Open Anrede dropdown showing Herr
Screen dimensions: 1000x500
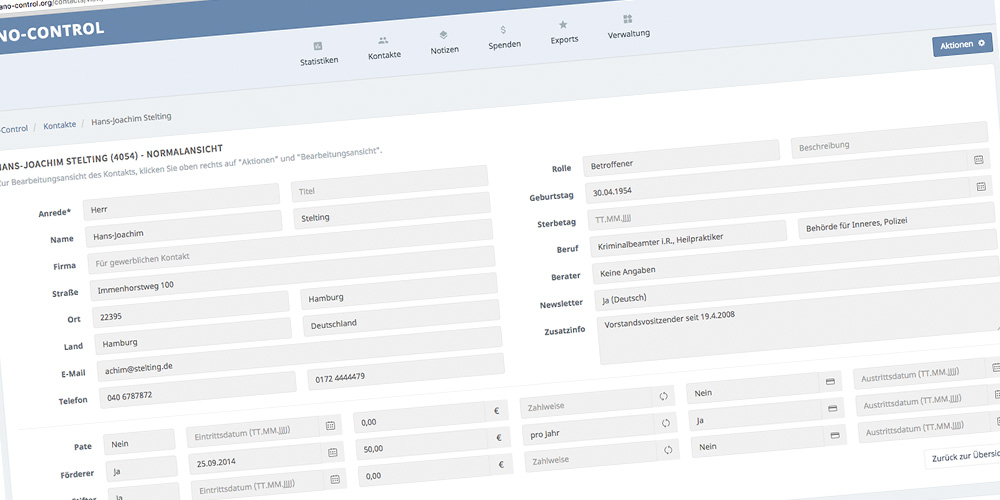(x=181, y=201)
